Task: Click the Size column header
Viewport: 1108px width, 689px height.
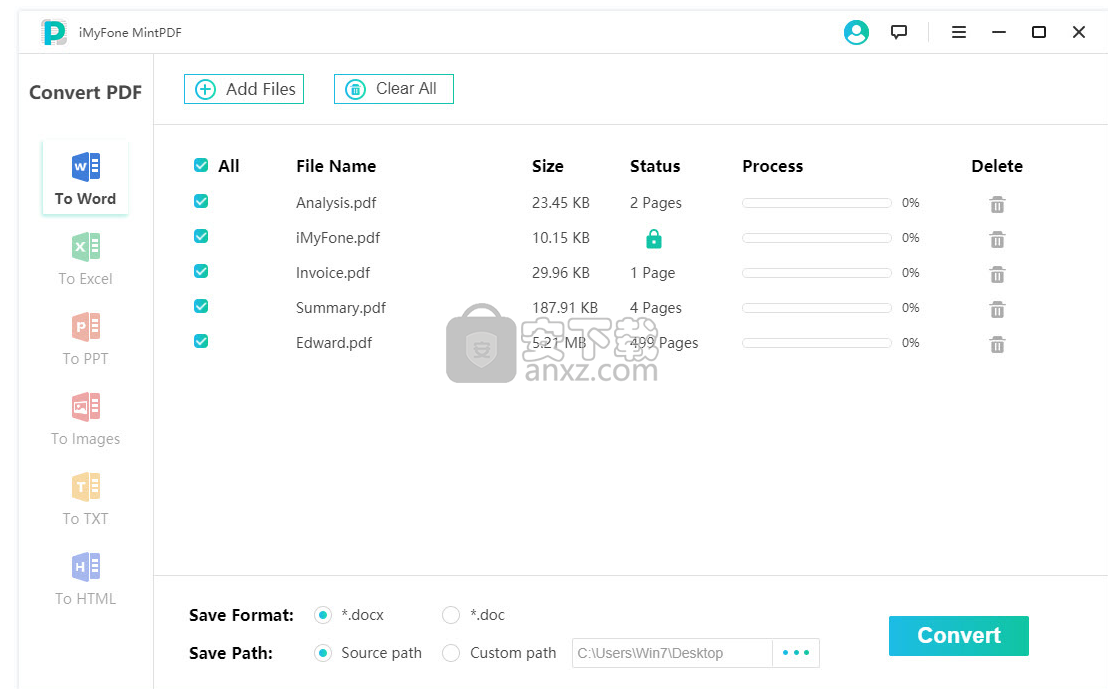Action: 548,166
